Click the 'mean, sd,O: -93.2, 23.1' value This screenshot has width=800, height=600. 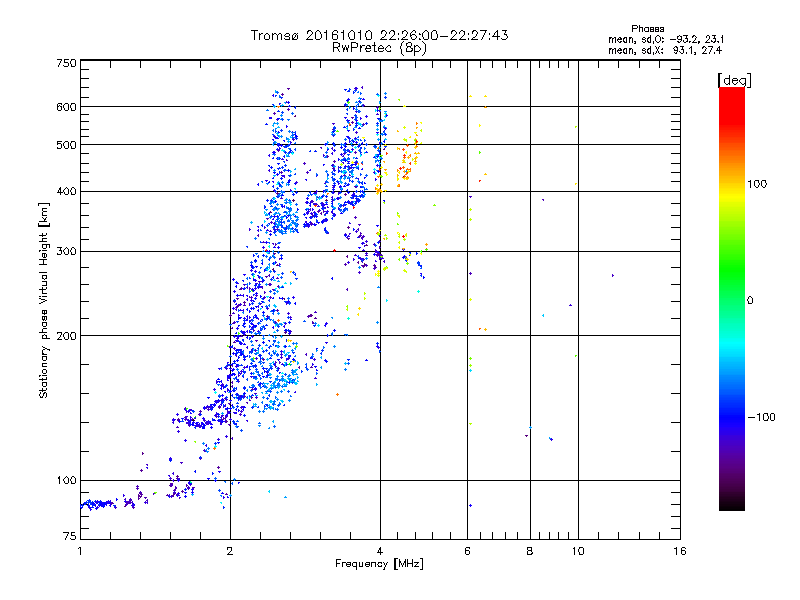665,39
